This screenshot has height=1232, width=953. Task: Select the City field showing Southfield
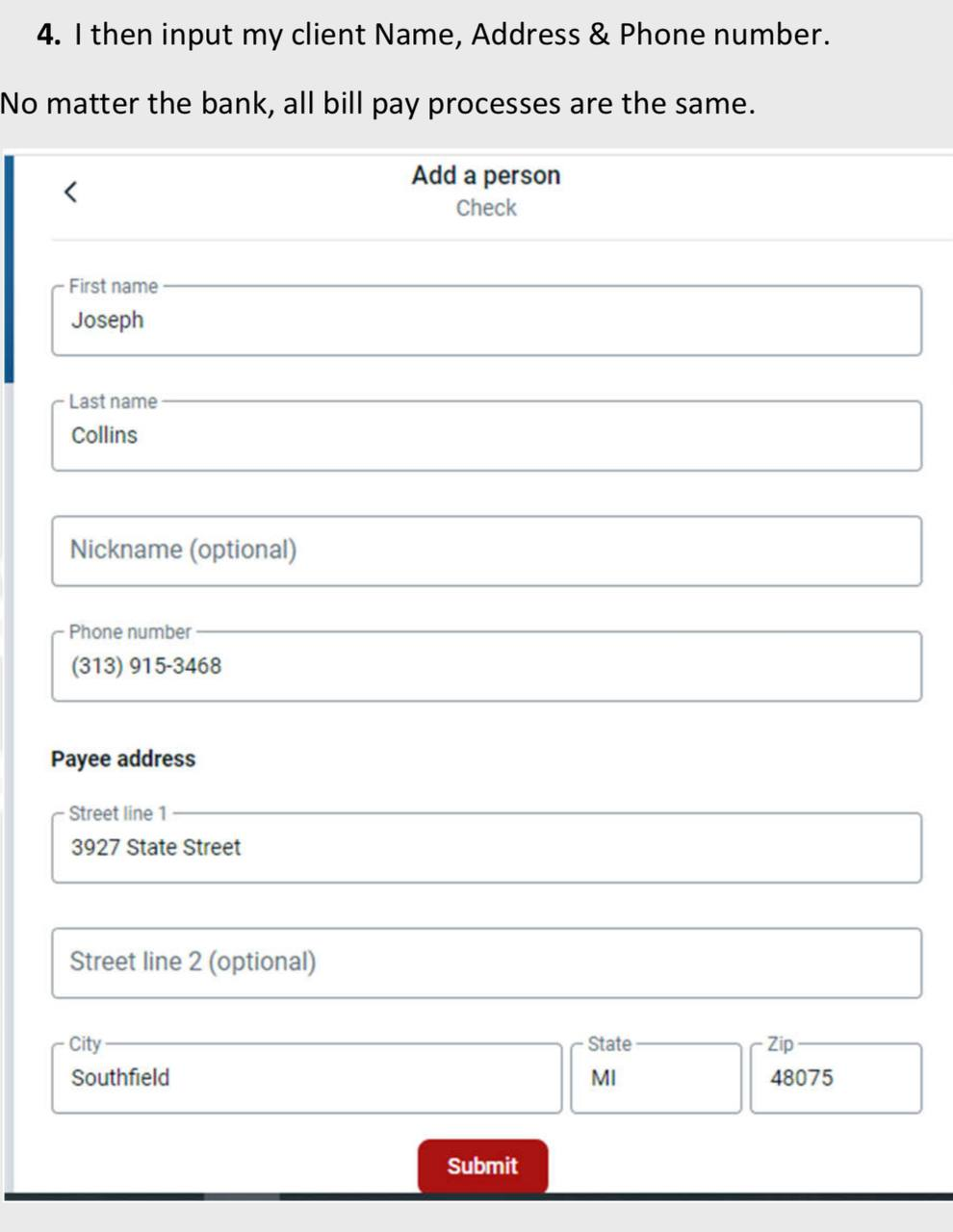(x=306, y=1079)
